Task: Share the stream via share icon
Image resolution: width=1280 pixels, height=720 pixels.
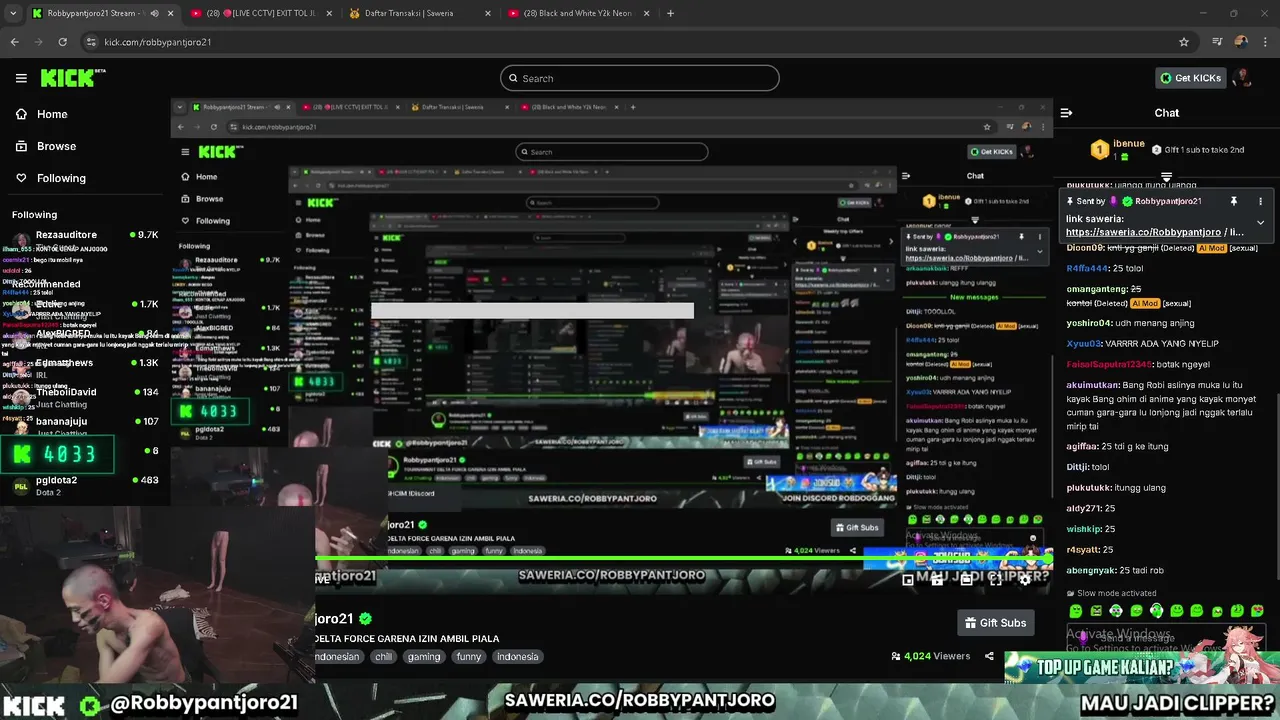Action: click(x=989, y=656)
